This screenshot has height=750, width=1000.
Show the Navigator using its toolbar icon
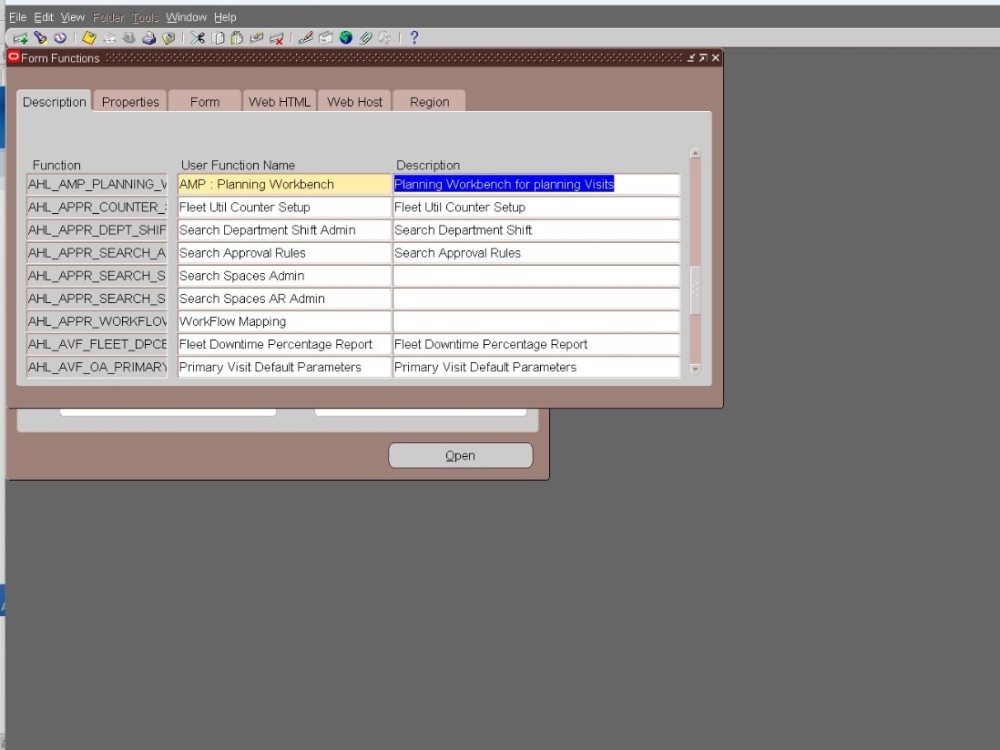point(60,38)
